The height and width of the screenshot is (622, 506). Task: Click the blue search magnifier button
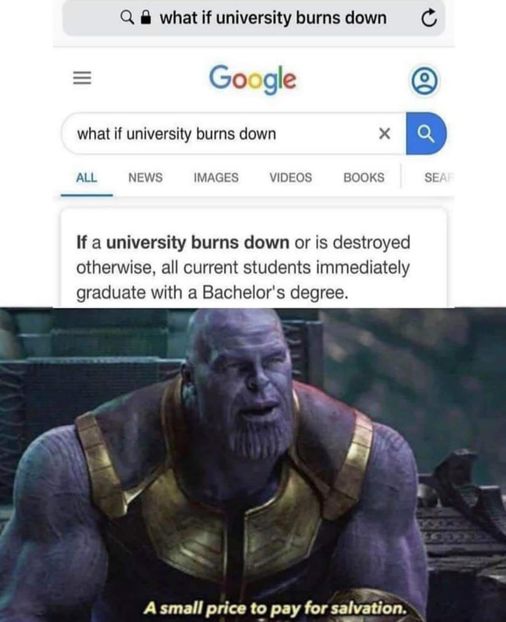point(426,134)
